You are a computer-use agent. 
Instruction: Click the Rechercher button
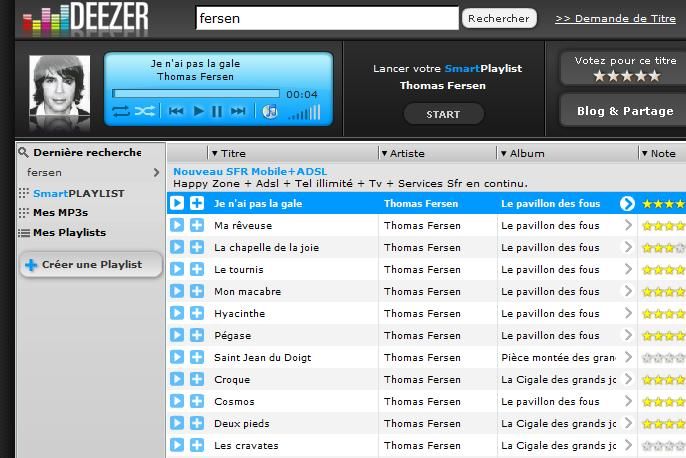point(499,18)
